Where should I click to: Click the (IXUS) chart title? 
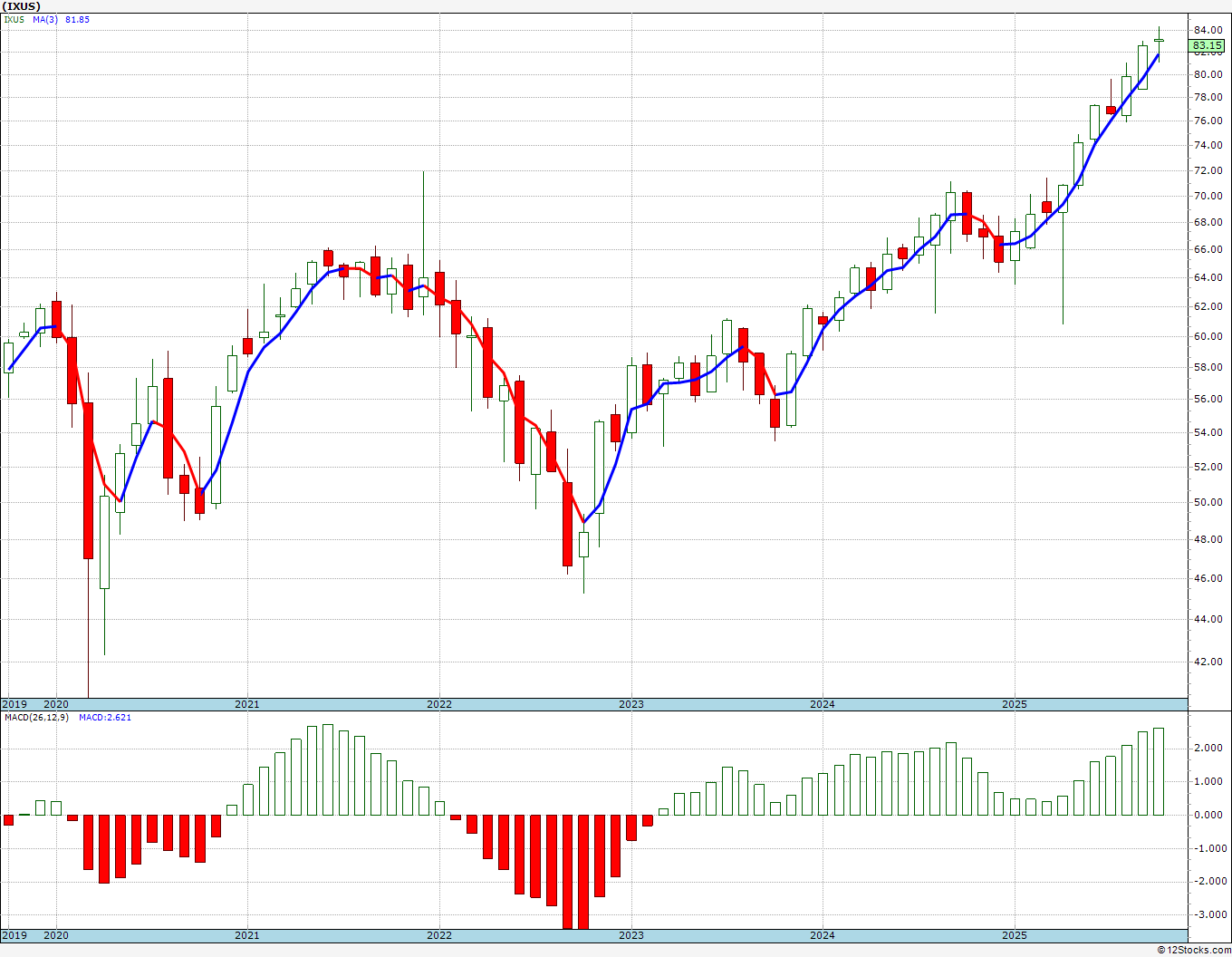click(23, 5)
